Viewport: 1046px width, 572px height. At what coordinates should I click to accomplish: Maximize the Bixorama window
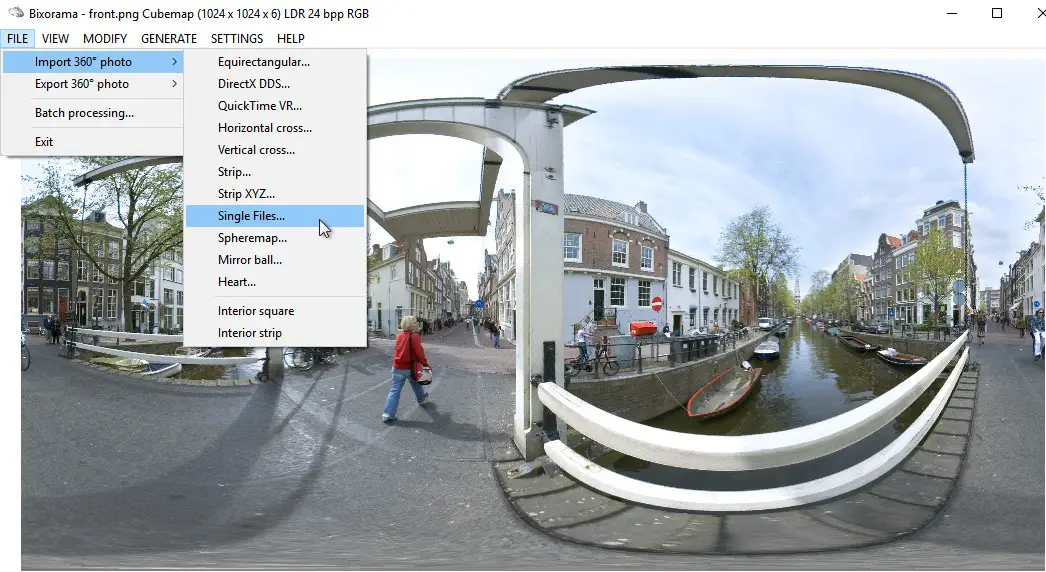click(997, 13)
